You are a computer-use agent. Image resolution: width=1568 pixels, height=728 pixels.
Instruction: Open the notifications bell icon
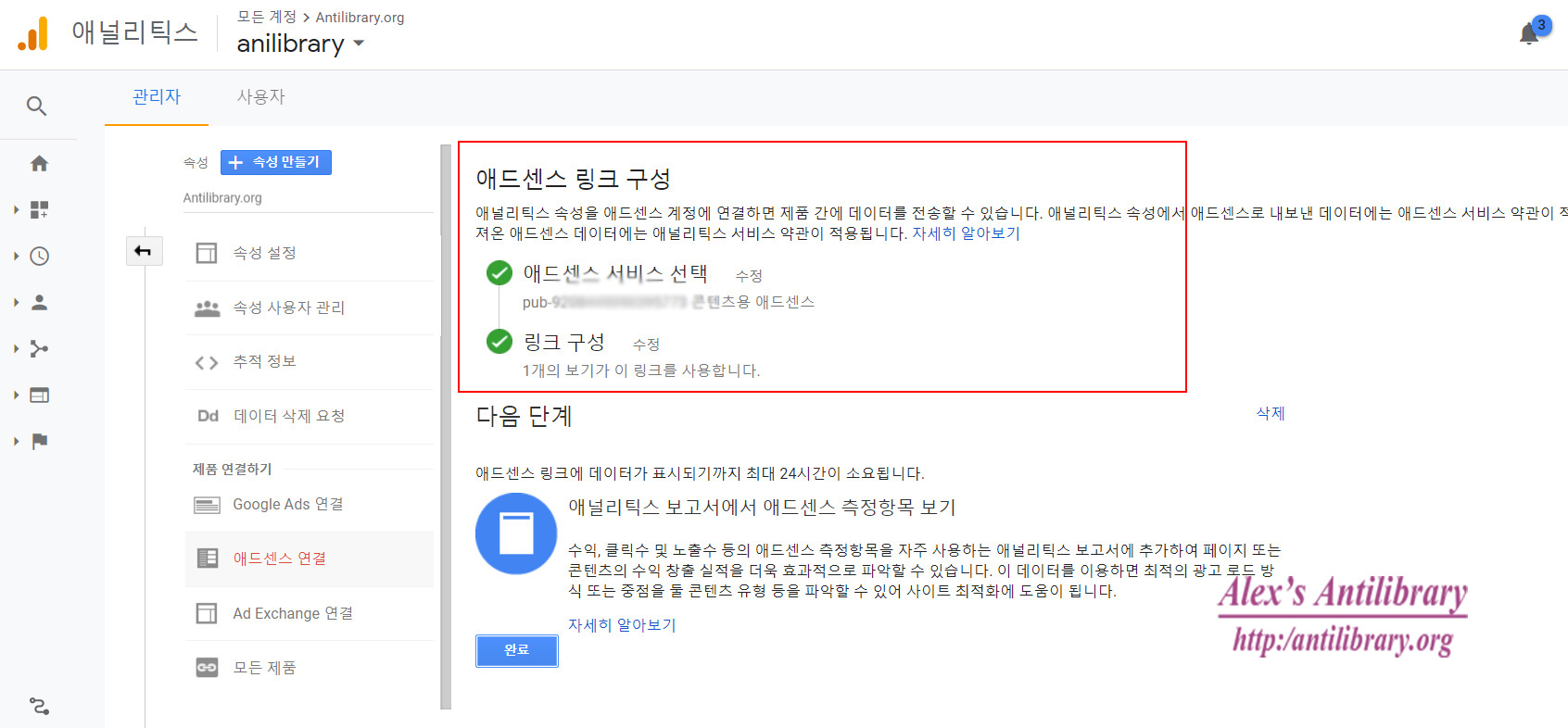(1530, 33)
